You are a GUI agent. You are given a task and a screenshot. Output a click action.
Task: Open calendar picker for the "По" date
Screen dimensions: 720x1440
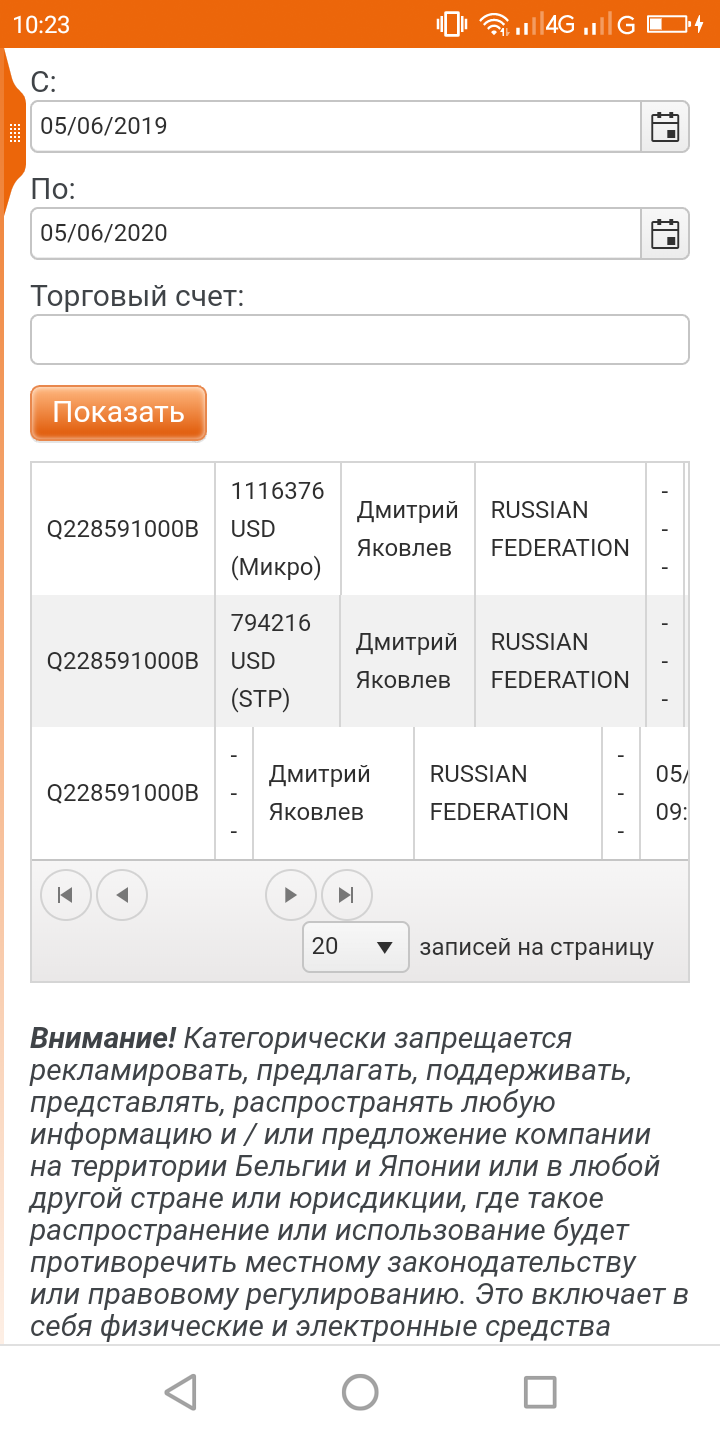click(665, 234)
